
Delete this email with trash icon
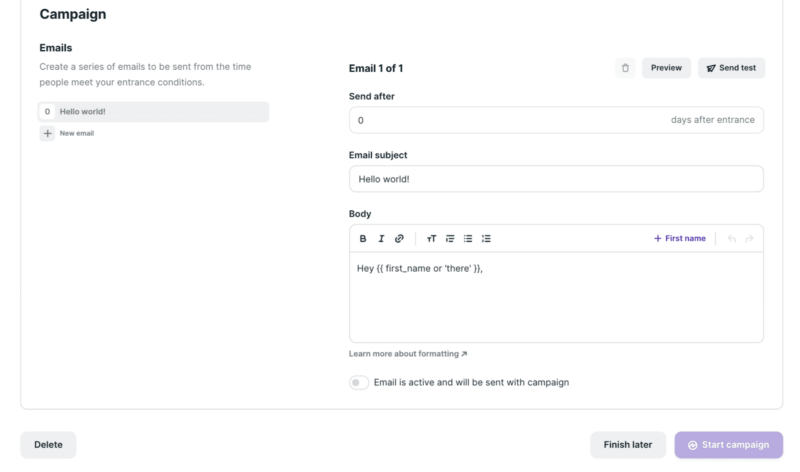point(625,68)
